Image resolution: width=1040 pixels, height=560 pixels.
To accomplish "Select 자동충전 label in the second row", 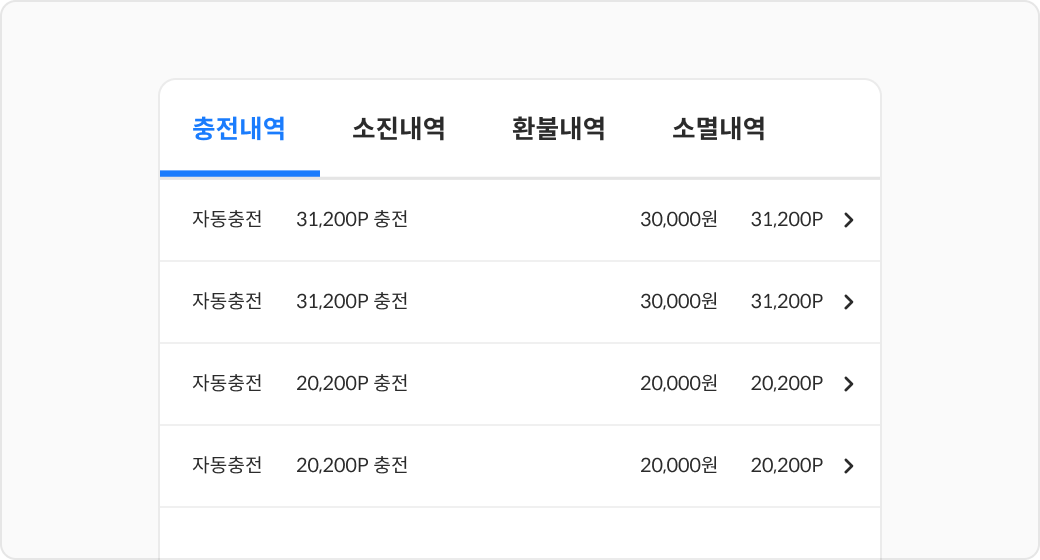I will 227,302.
